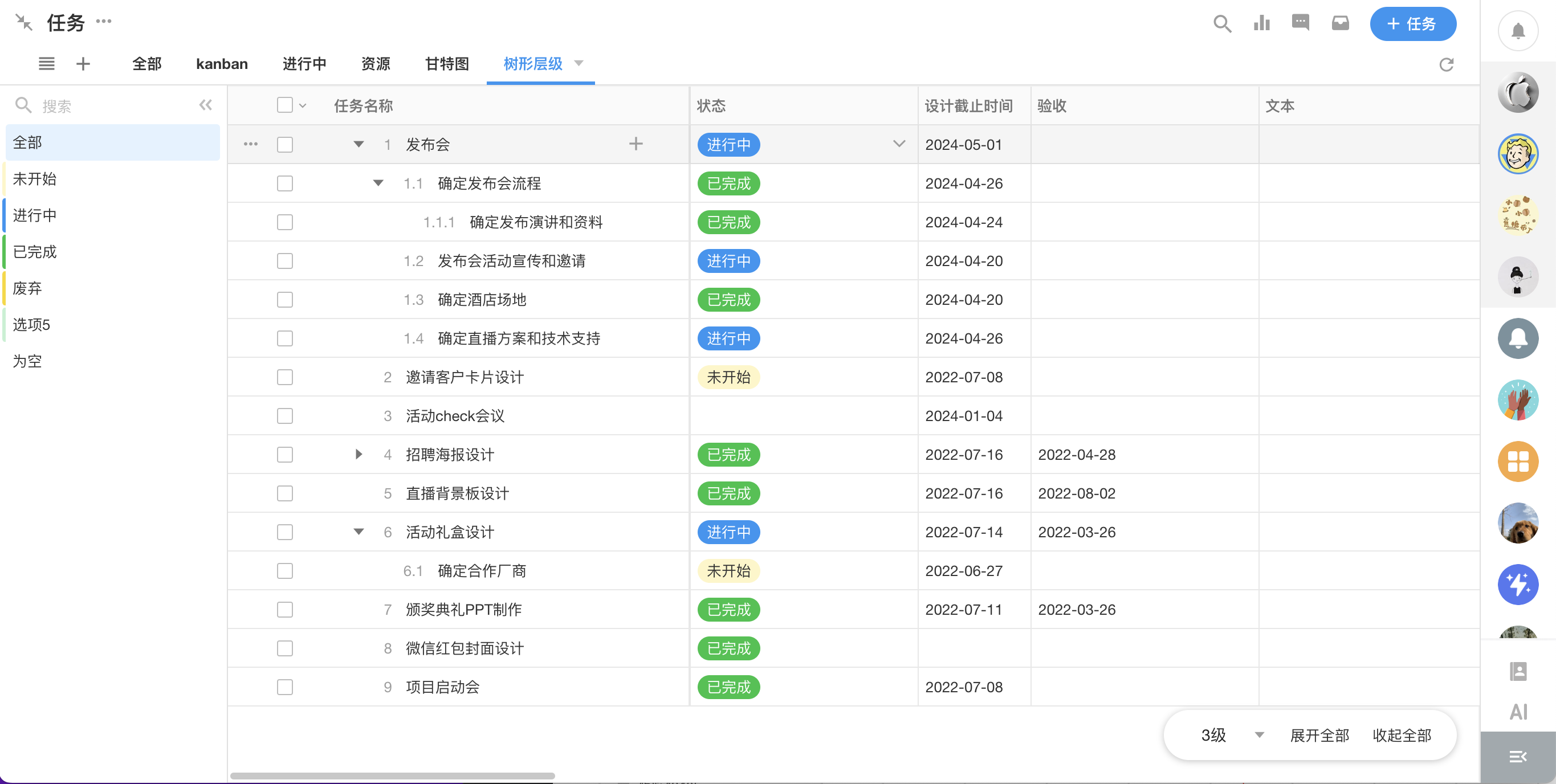Open the inbox tray icon
Screen dimensions: 1556x784
point(1341,23)
